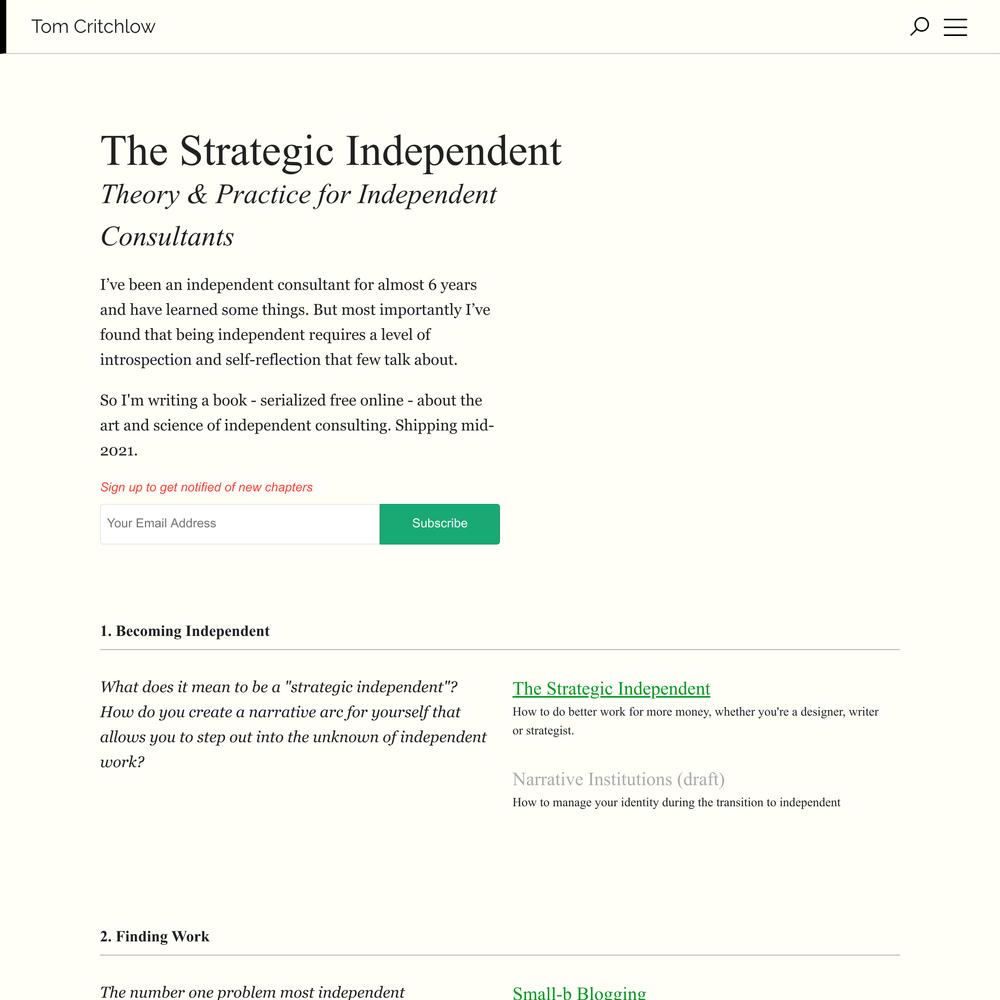Open the Small-b Blogging link
The image size is (1000, 1000).
pos(579,992)
